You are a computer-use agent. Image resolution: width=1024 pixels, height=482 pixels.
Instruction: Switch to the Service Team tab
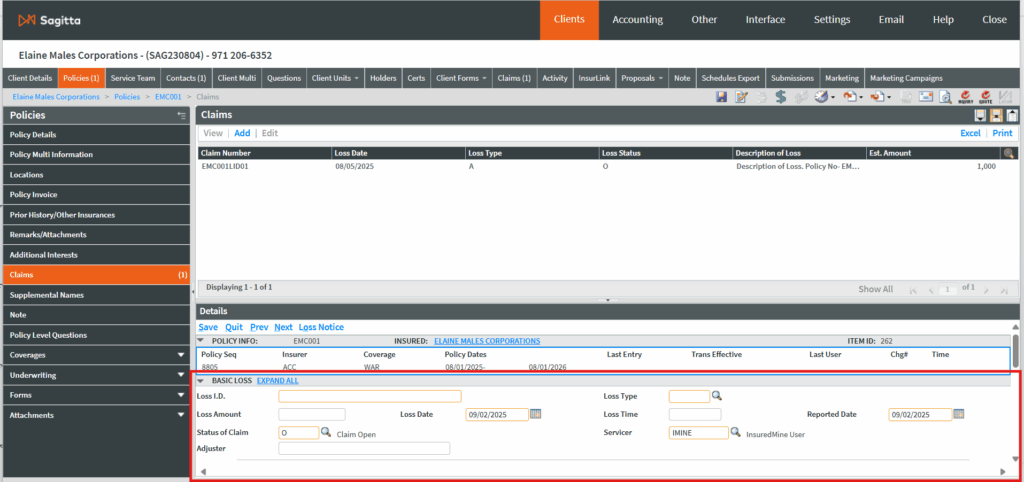click(132, 78)
